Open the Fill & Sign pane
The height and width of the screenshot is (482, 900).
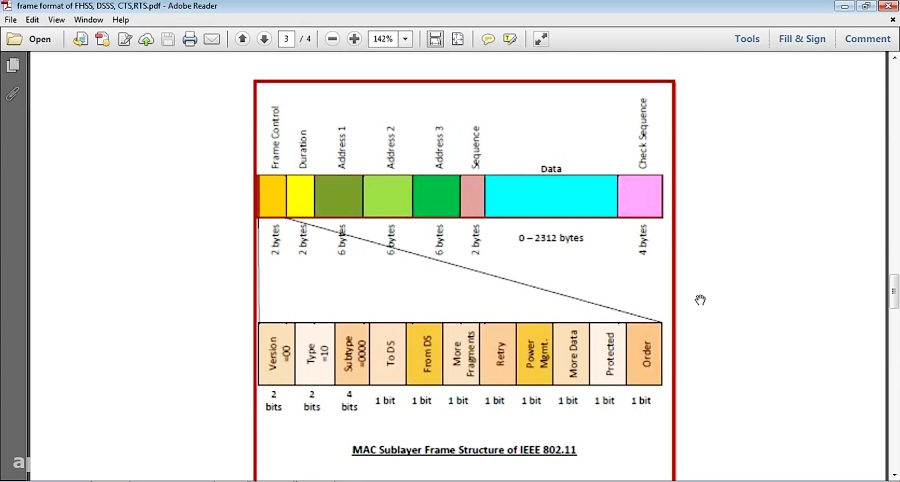point(802,39)
